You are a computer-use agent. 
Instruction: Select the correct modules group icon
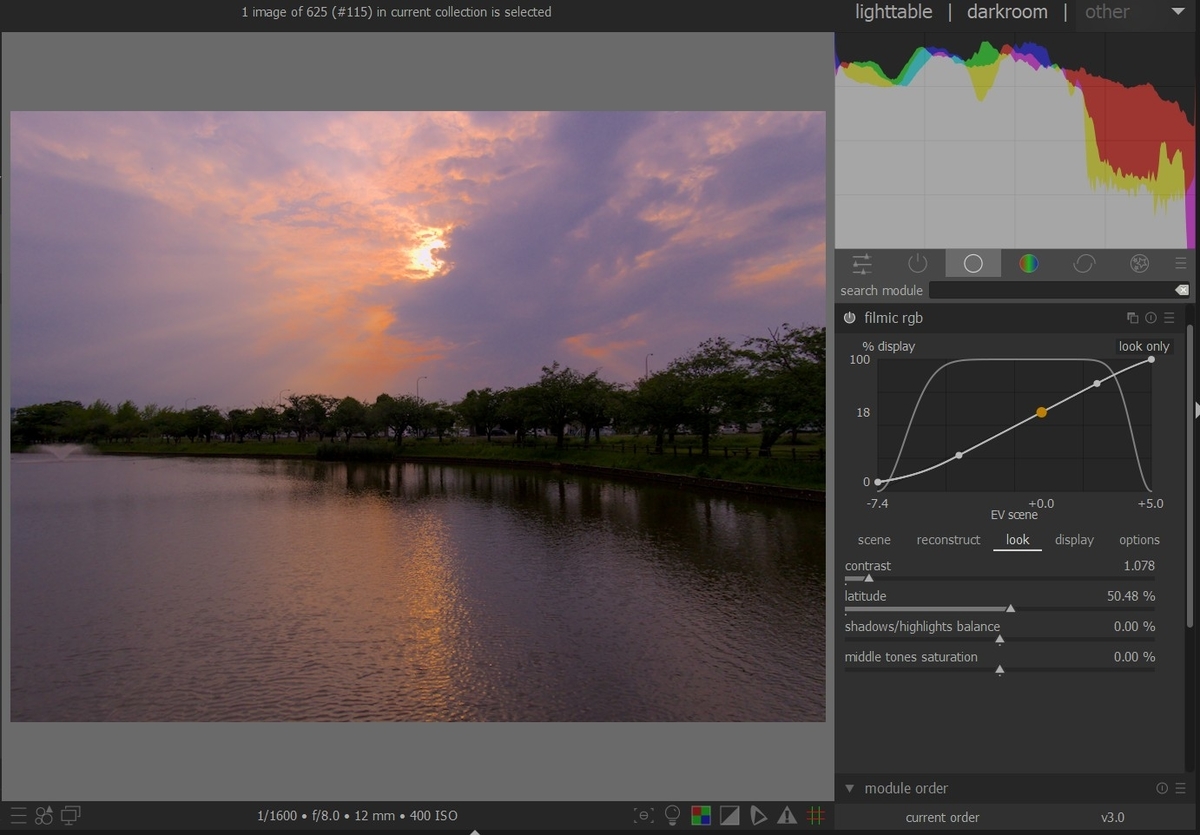click(x=1084, y=264)
